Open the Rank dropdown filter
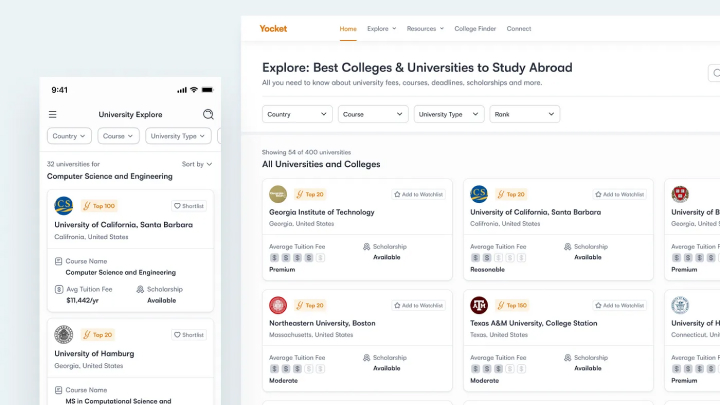This screenshot has height=405, width=720. (525, 114)
